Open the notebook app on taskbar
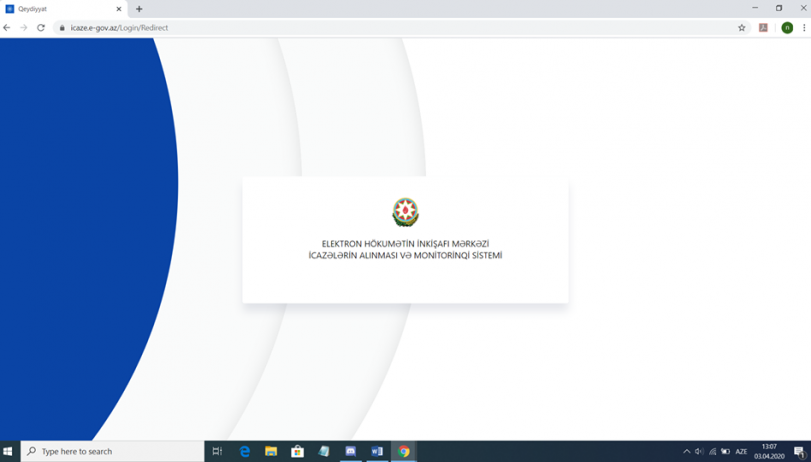Viewport: 811px width, 462px height. click(324, 451)
